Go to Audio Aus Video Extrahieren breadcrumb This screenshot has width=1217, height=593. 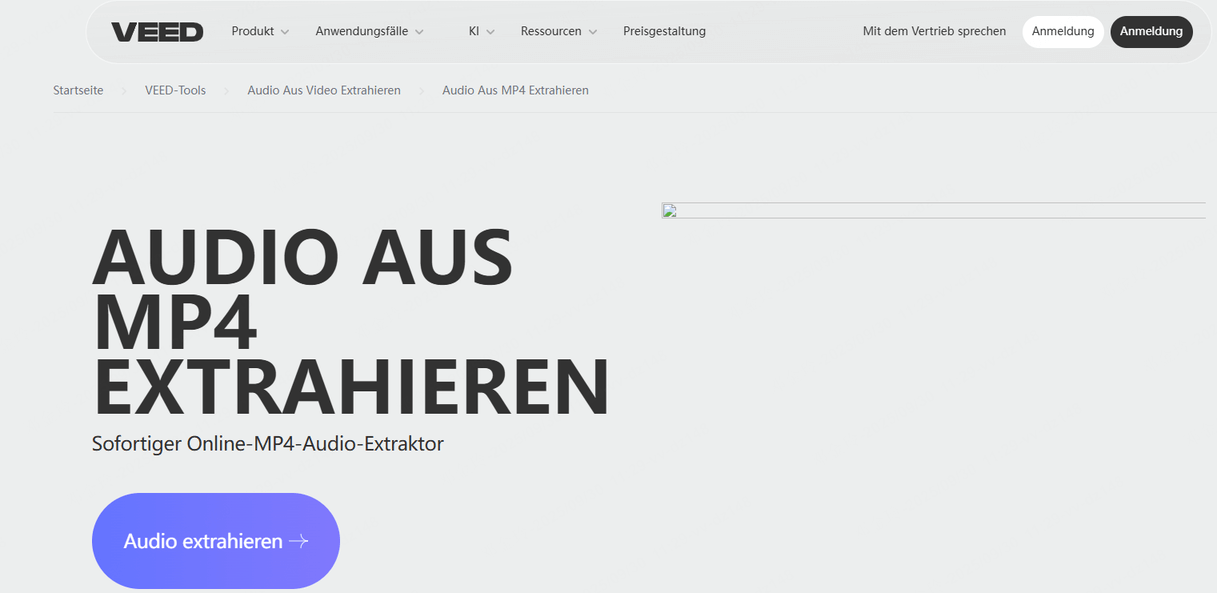pyautogui.click(x=324, y=90)
